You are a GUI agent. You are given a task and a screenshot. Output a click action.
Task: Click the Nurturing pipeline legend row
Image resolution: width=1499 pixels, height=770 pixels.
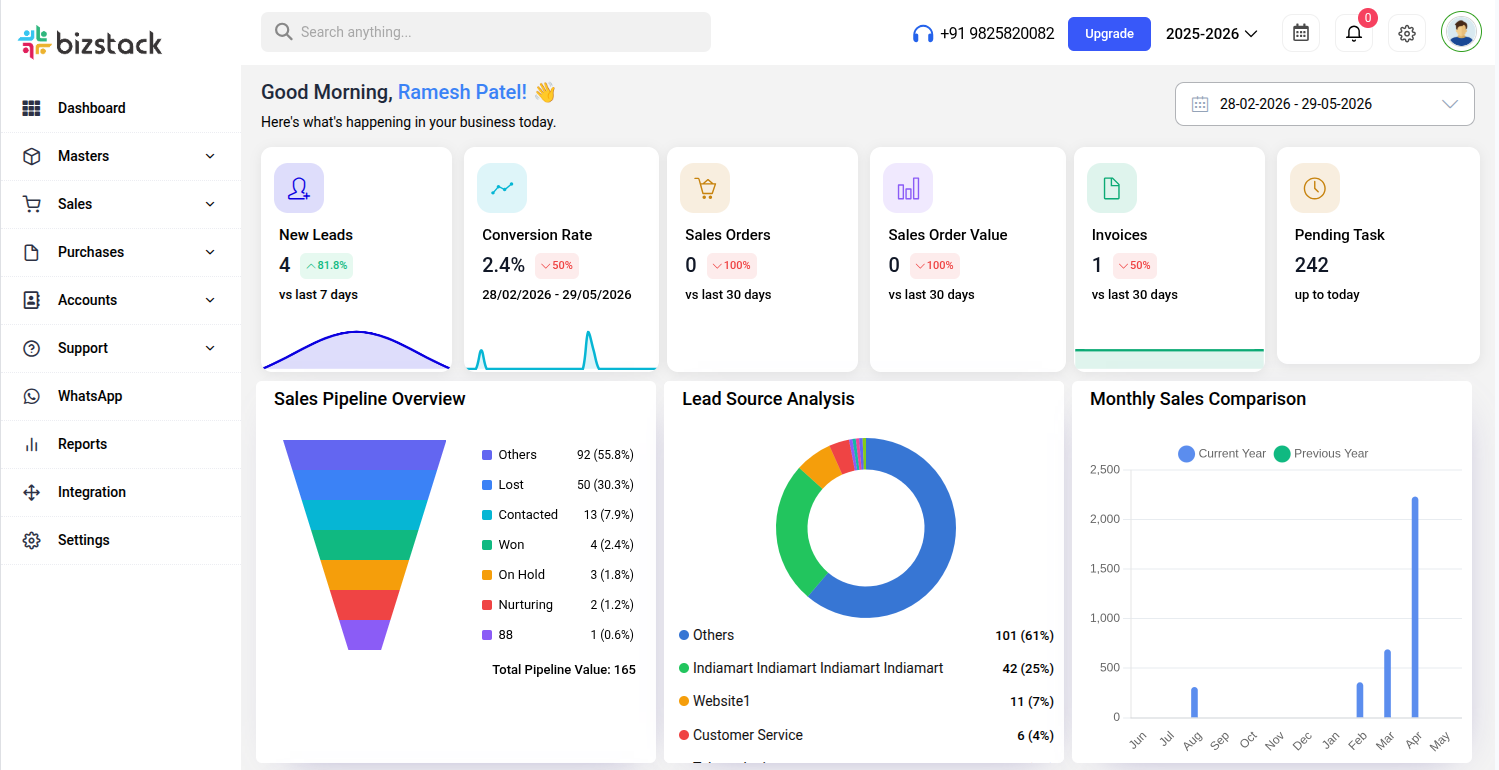pyautogui.click(x=558, y=605)
